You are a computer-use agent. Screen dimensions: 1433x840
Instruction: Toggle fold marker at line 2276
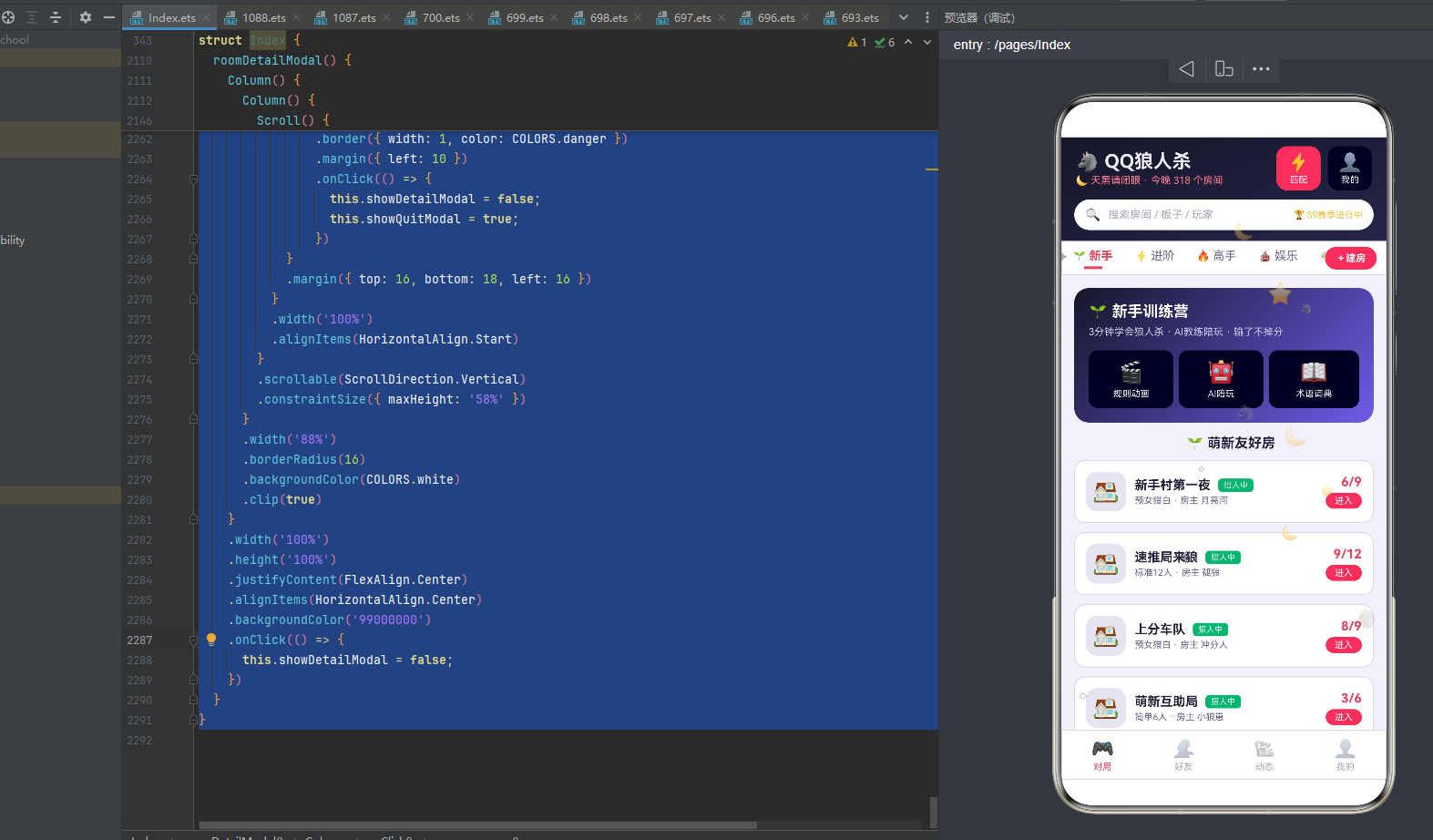[193, 419]
